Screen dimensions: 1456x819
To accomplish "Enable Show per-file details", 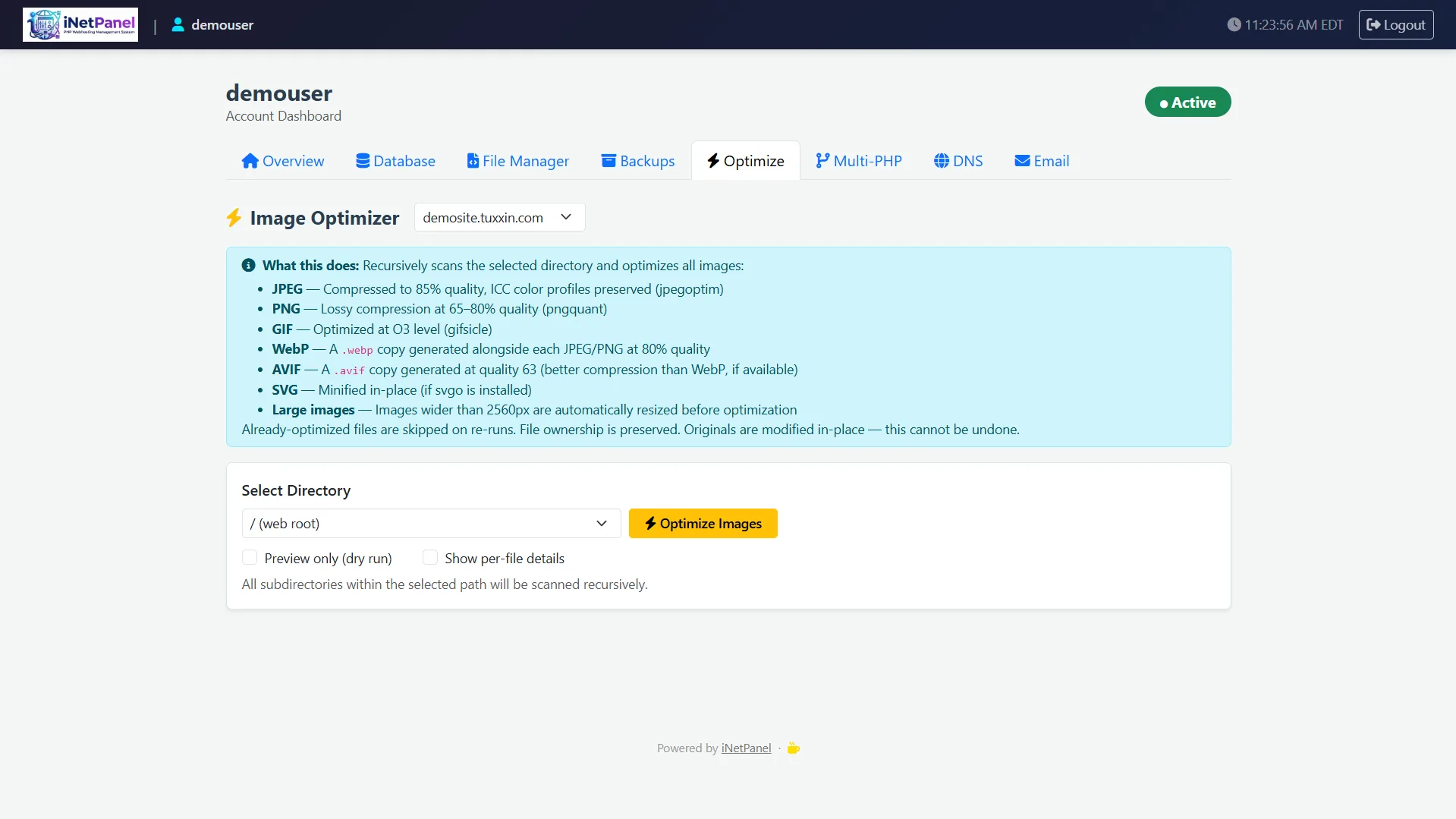I will point(429,557).
